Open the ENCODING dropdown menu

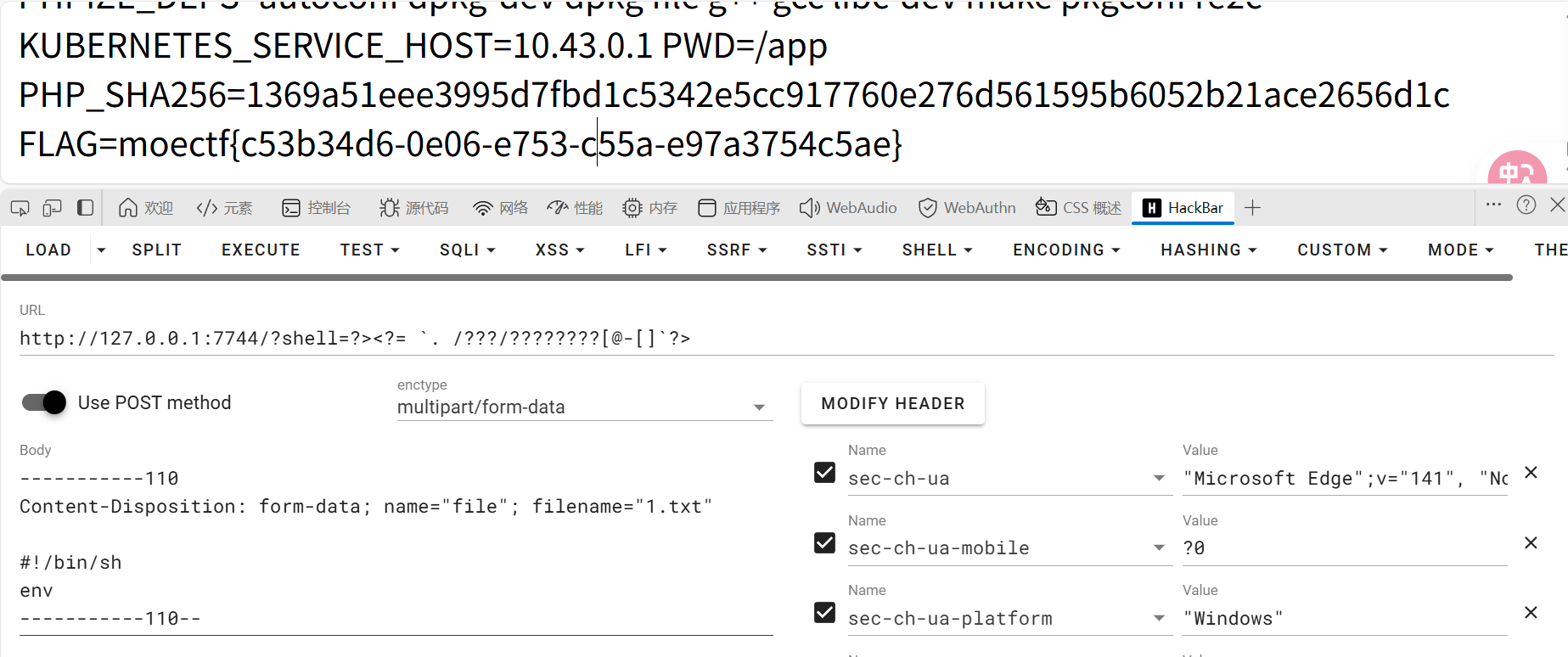(1066, 250)
